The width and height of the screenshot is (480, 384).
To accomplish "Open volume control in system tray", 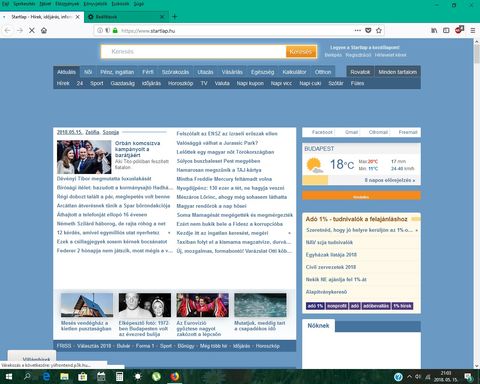I will point(418,377).
